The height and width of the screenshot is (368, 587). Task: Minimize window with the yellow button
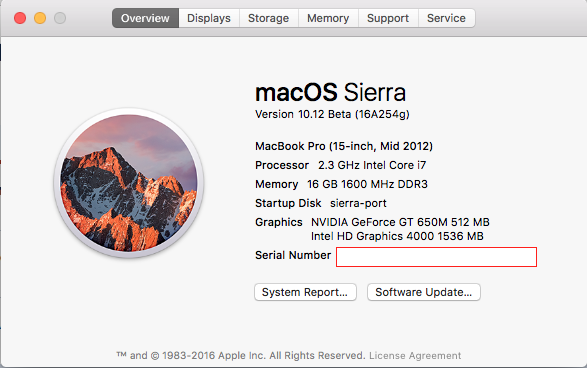pos(40,18)
